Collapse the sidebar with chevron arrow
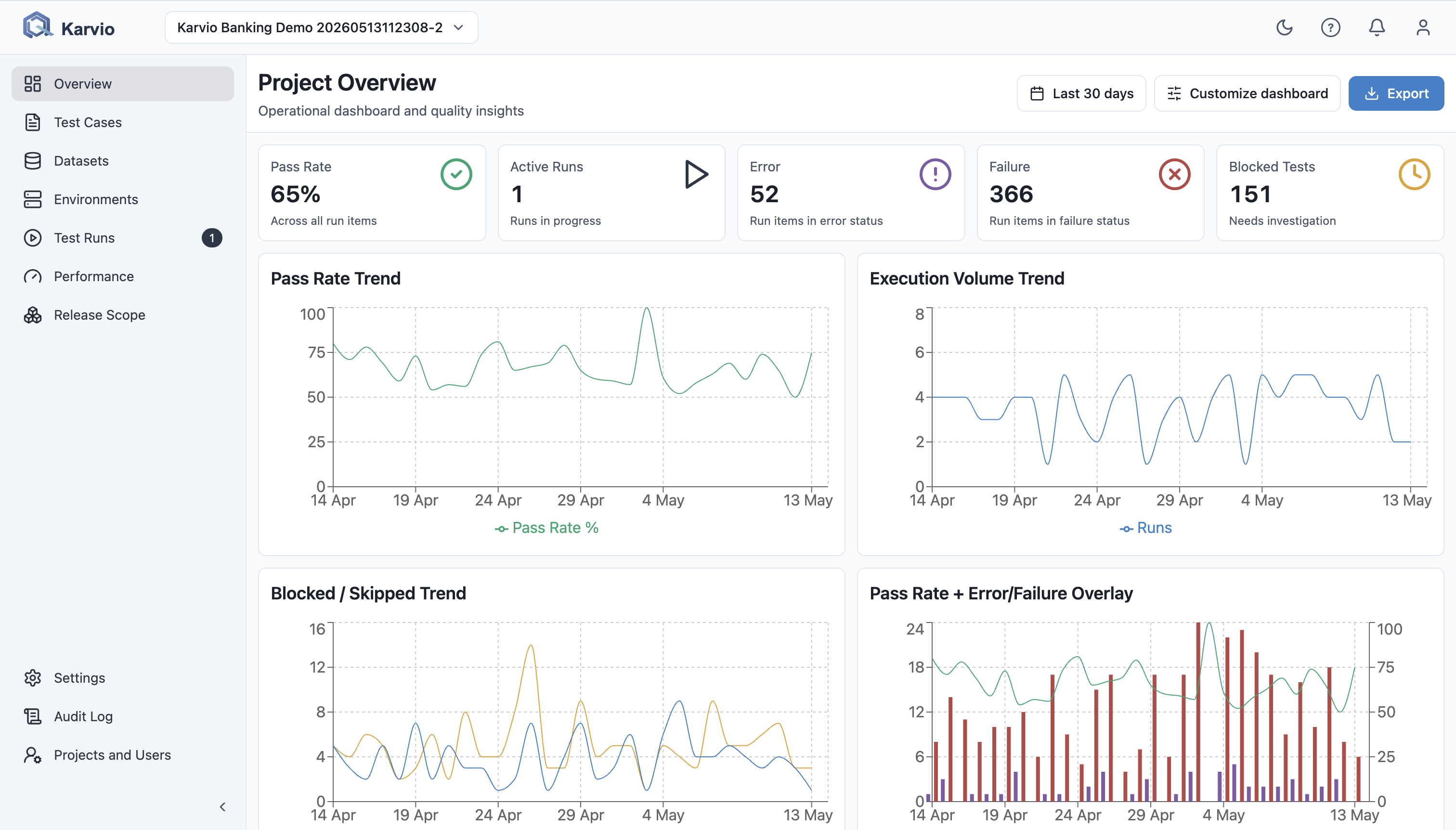The height and width of the screenshot is (830, 1456). (222, 806)
